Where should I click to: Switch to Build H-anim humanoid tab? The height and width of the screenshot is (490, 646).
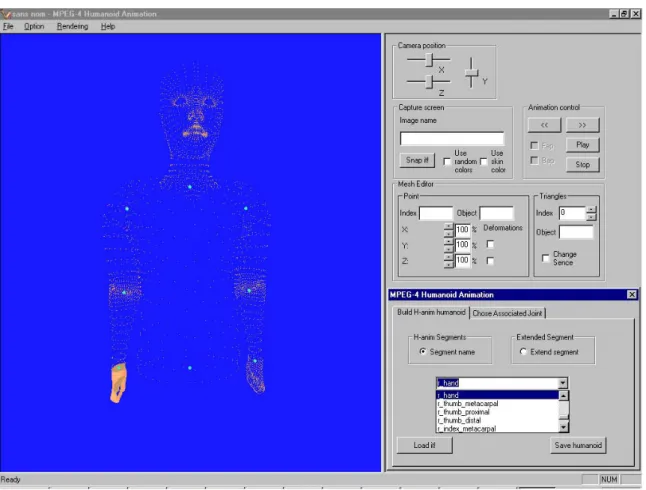[431, 312]
